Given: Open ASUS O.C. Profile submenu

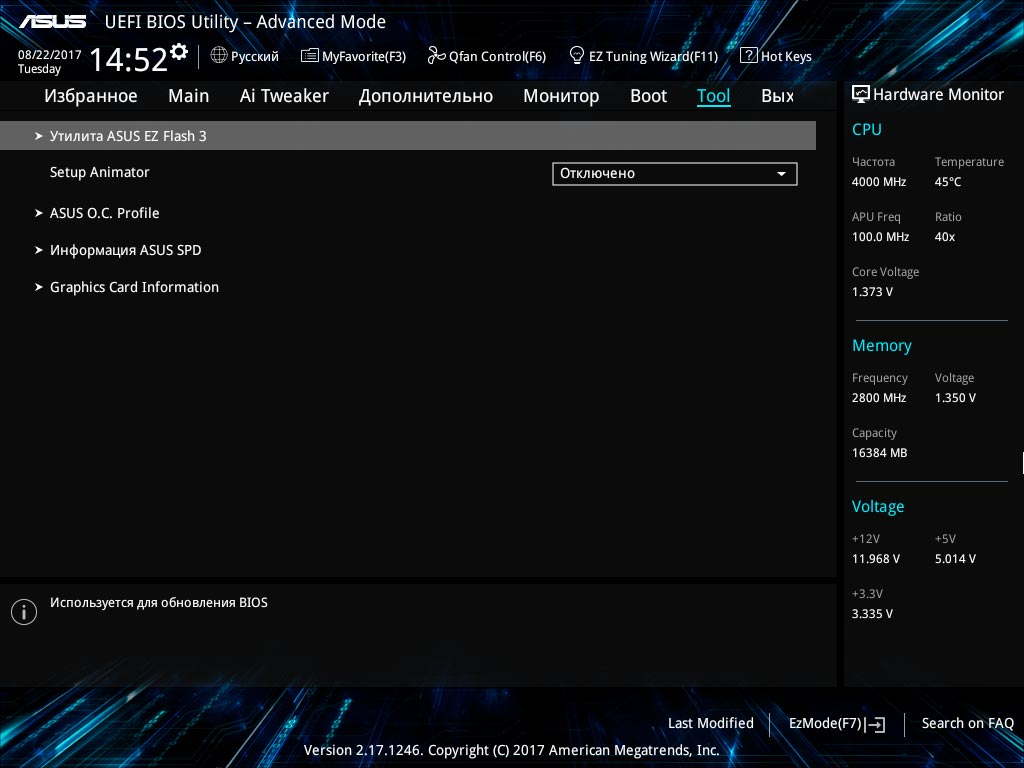Looking at the screenshot, I should point(104,213).
